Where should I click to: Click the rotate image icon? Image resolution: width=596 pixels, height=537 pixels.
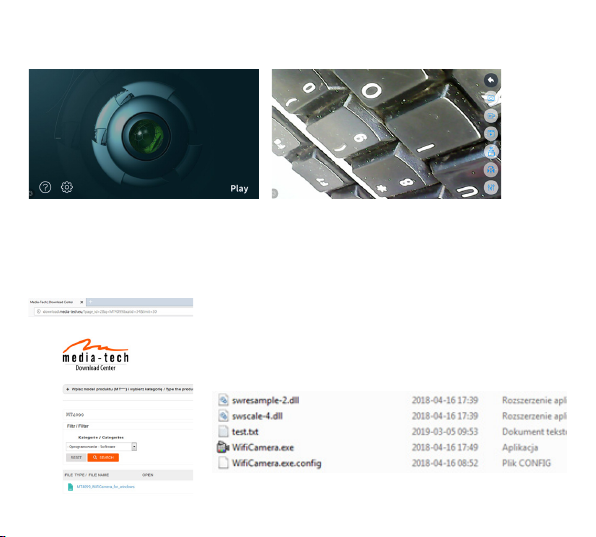(x=491, y=152)
